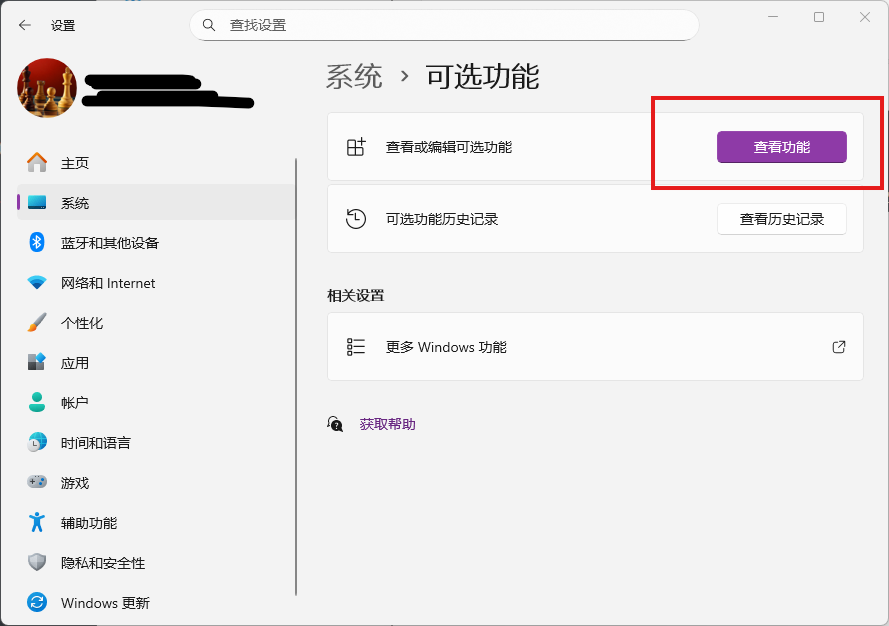Click the search magnifier icon
Viewport: 889px width, 626px height.
click(209, 25)
